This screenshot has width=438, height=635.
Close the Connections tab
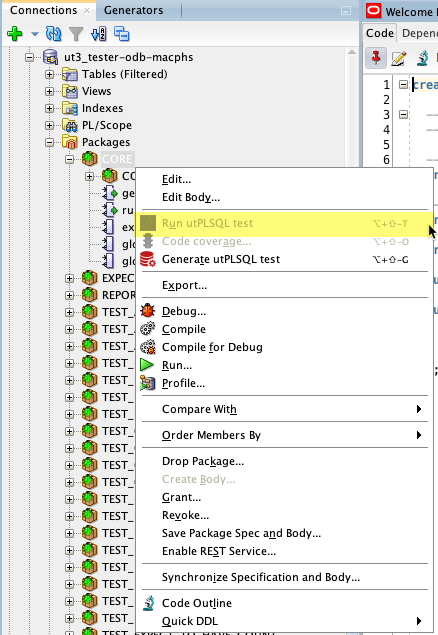87,11
